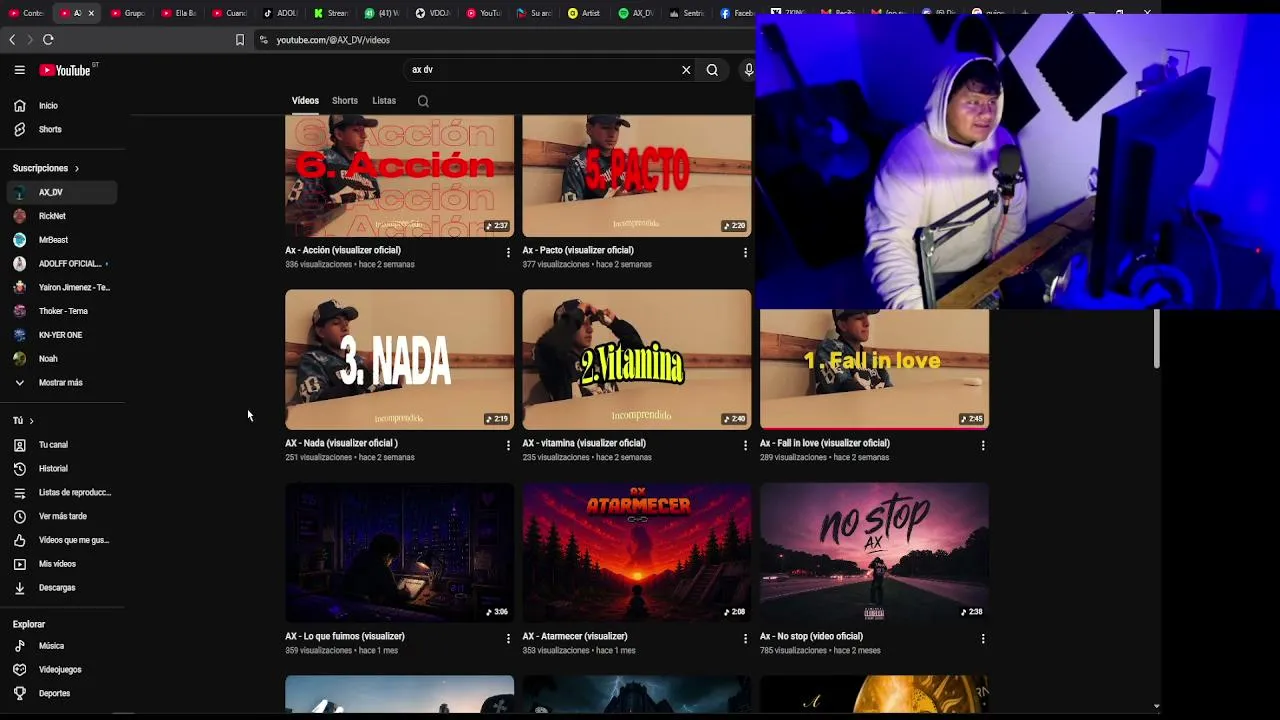This screenshot has height=720, width=1280.
Task: Go to the YouTube home logo
Action: pyautogui.click(x=66, y=70)
